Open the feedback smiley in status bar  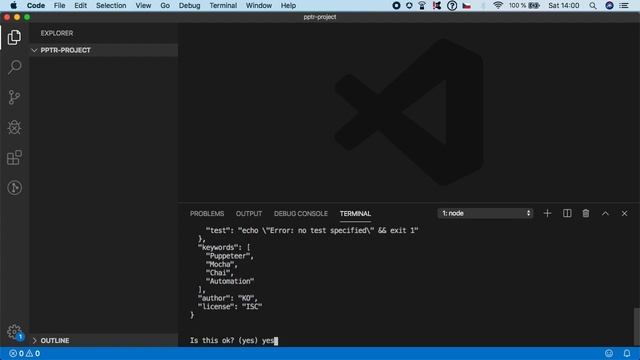pyautogui.click(x=609, y=353)
